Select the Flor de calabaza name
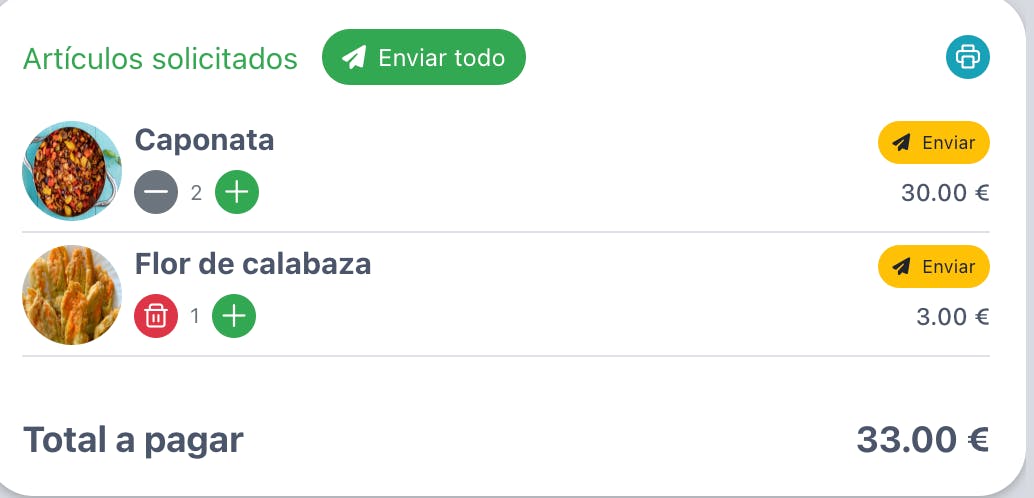This screenshot has width=1034, height=498. point(253,264)
